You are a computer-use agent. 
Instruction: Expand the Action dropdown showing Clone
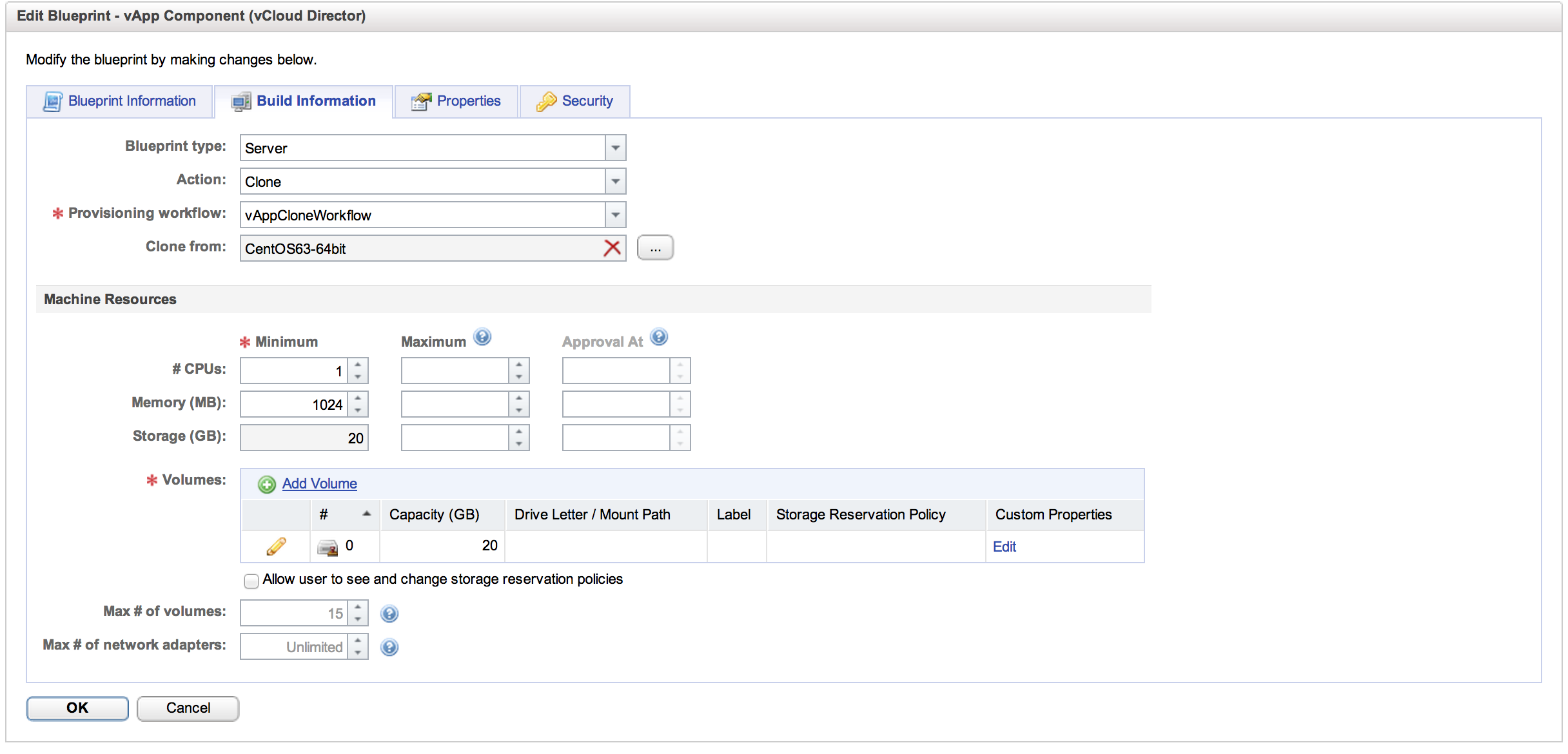pos(615,182)
